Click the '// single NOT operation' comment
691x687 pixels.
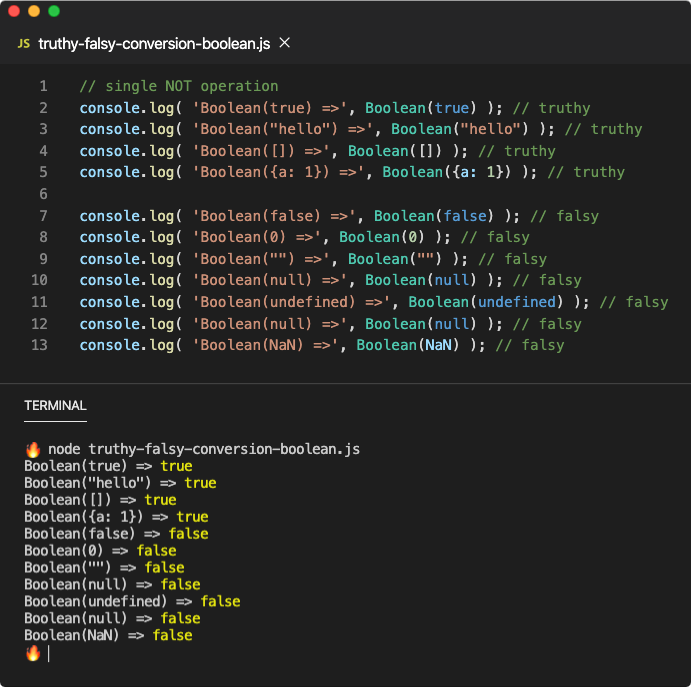point(179,86)
